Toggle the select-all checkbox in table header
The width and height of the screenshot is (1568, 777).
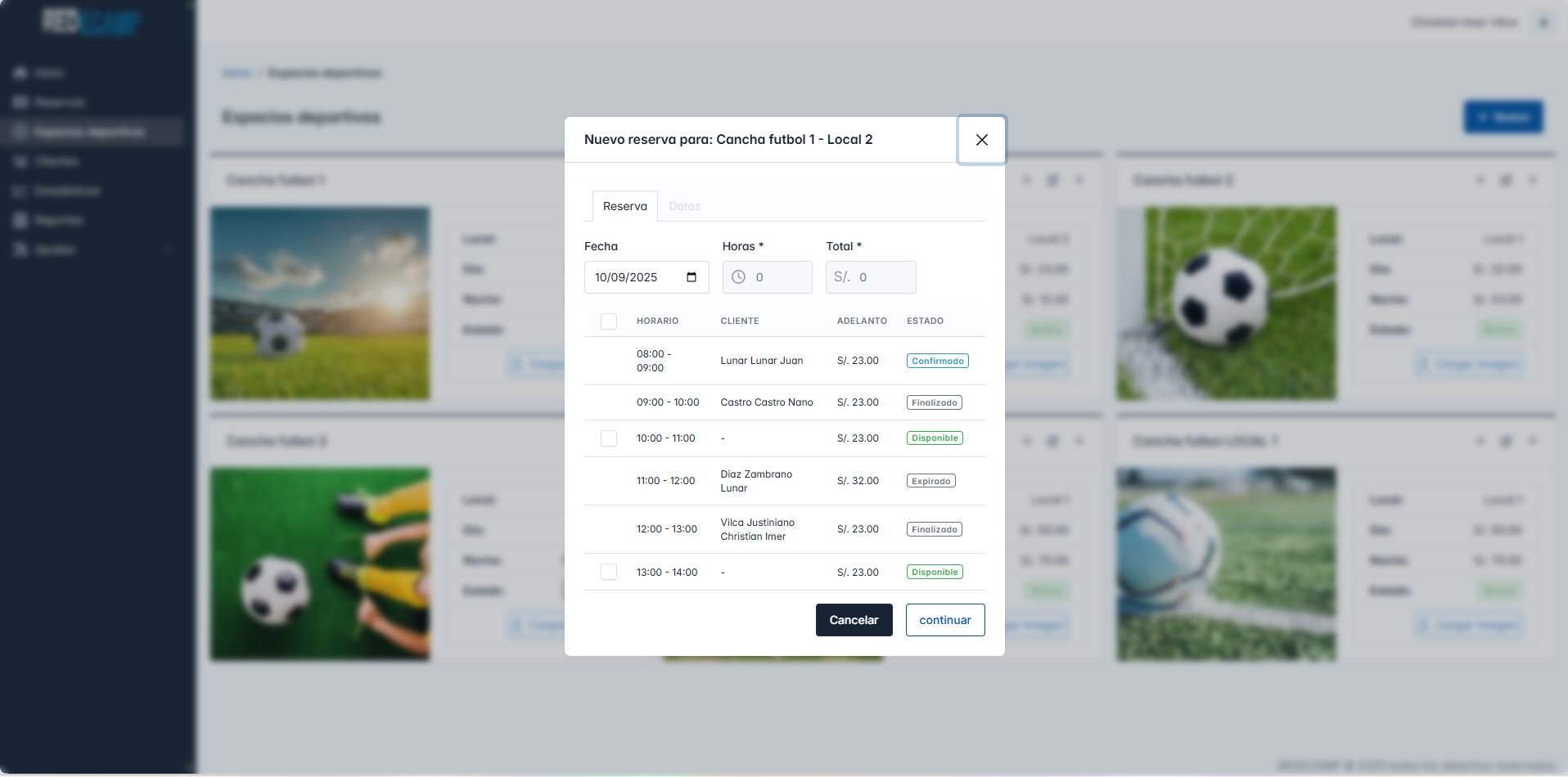point(609,321)
